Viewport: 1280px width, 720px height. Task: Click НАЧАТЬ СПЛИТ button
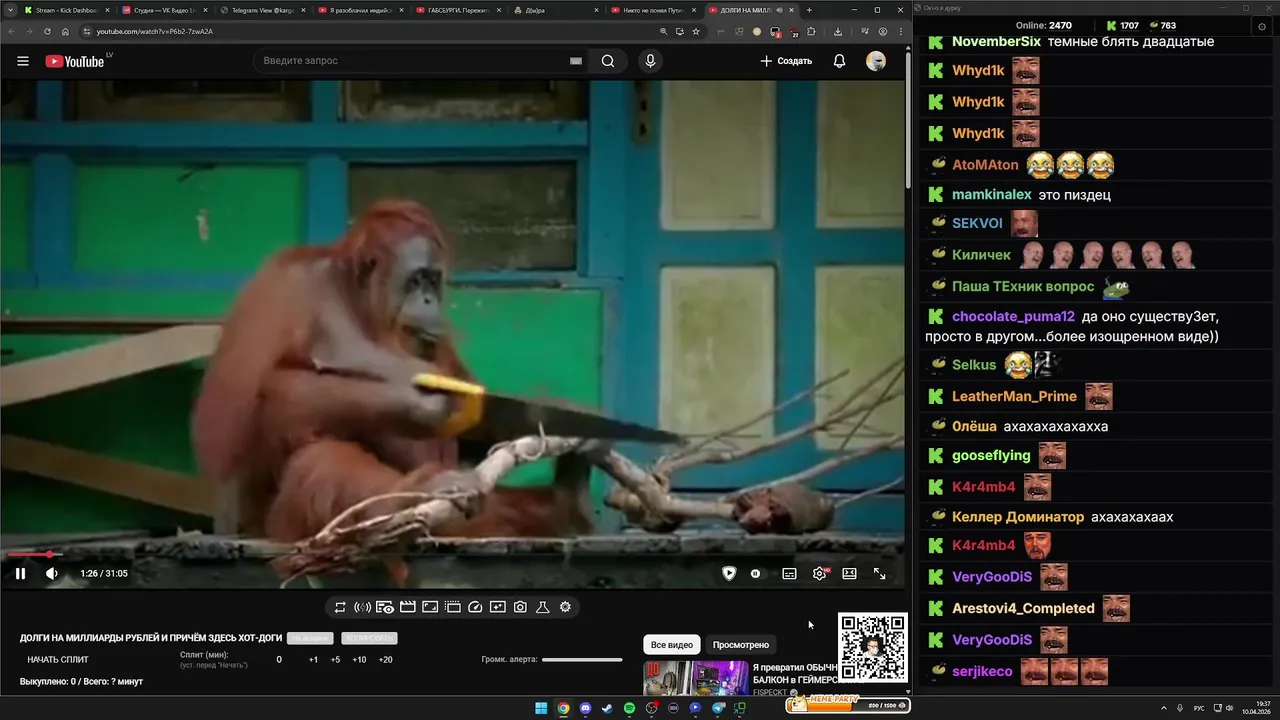[58, 660]
